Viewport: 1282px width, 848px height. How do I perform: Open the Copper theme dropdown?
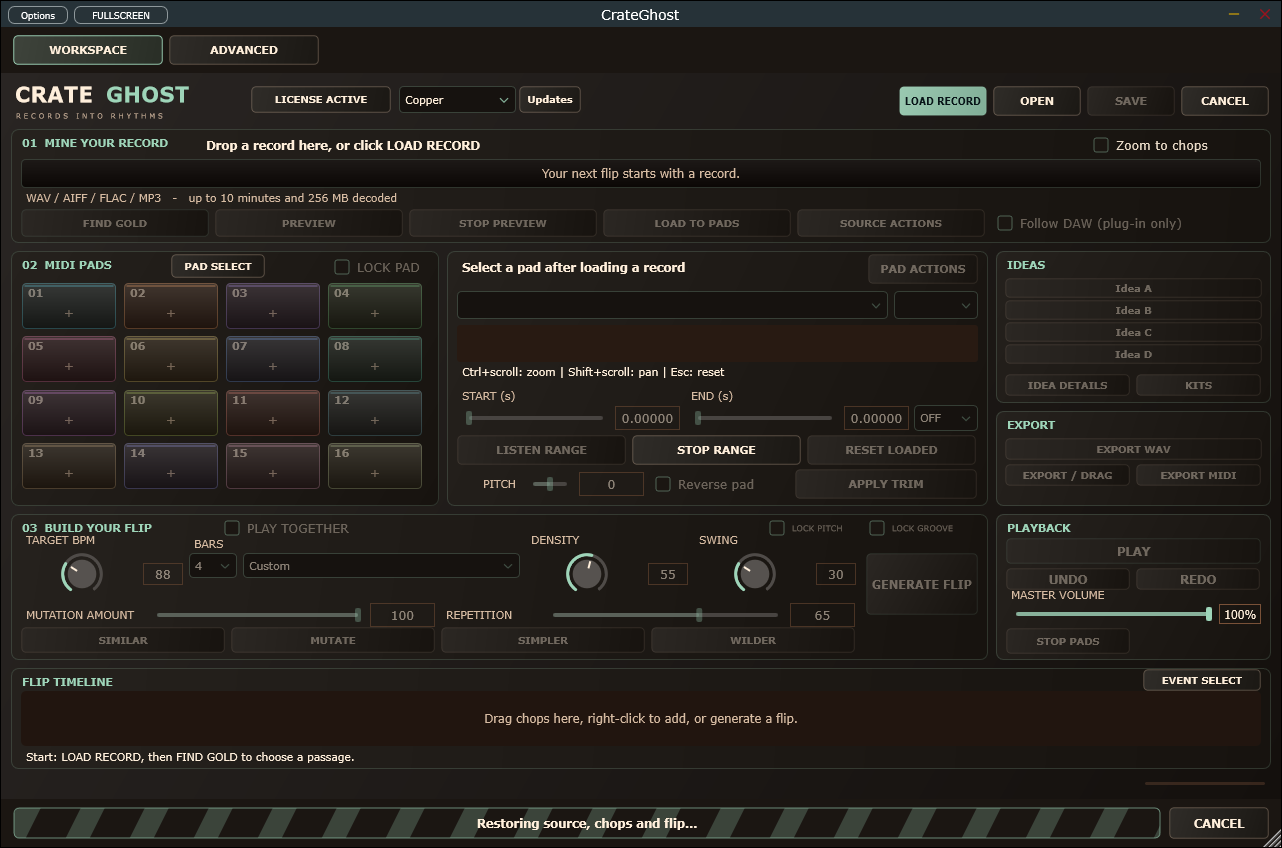(457, 100)
